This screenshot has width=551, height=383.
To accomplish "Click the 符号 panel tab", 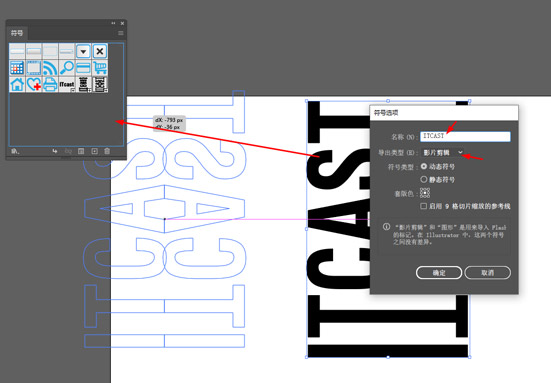I will (x=17, y=33).
